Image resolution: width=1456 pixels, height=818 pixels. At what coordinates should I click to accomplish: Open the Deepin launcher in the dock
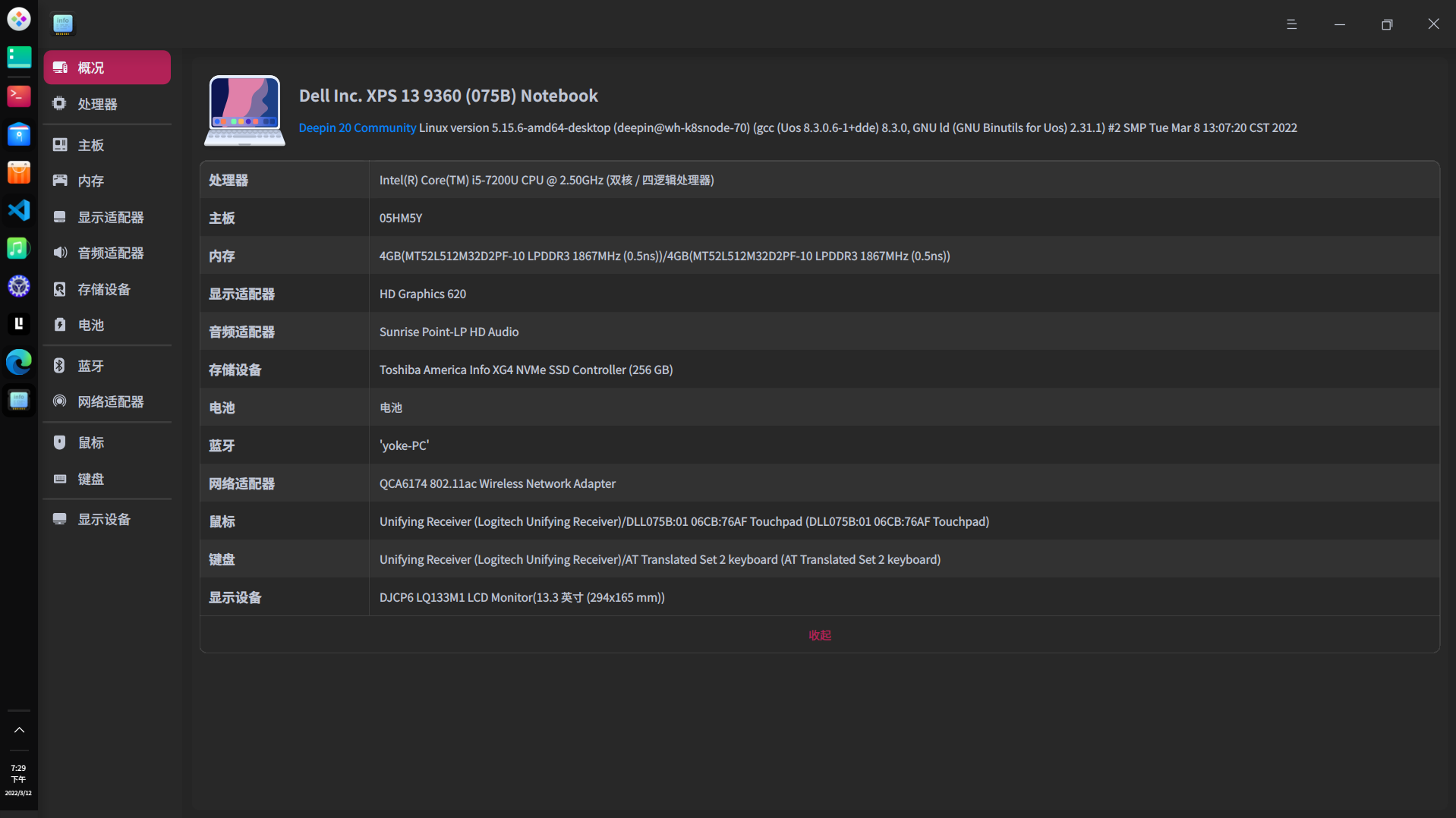click(19, 19)
